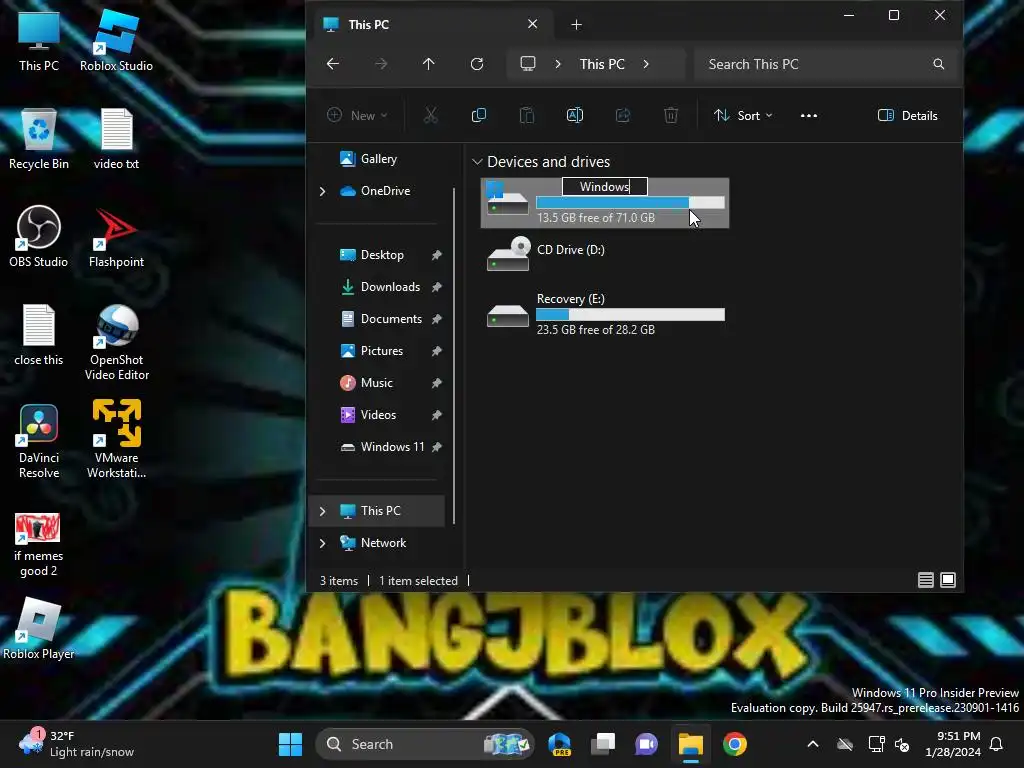Expand Network in navigation pane

322,543
